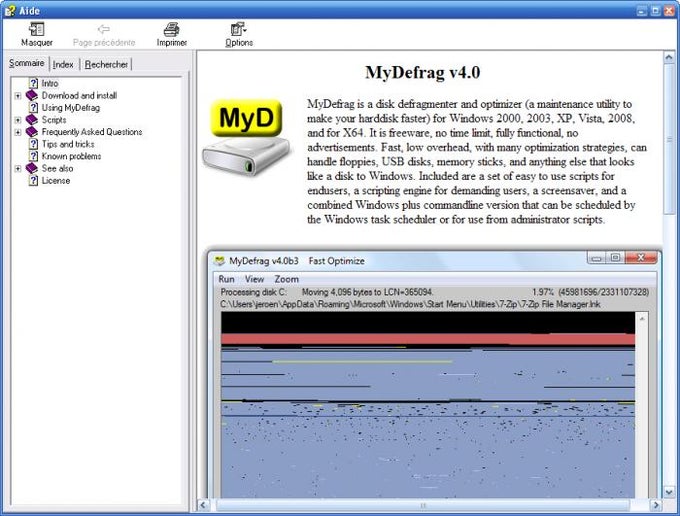Select the Scripts topic
Image resolution: width=680 pixels, height=516 pixels.
(x=54, y=120)
